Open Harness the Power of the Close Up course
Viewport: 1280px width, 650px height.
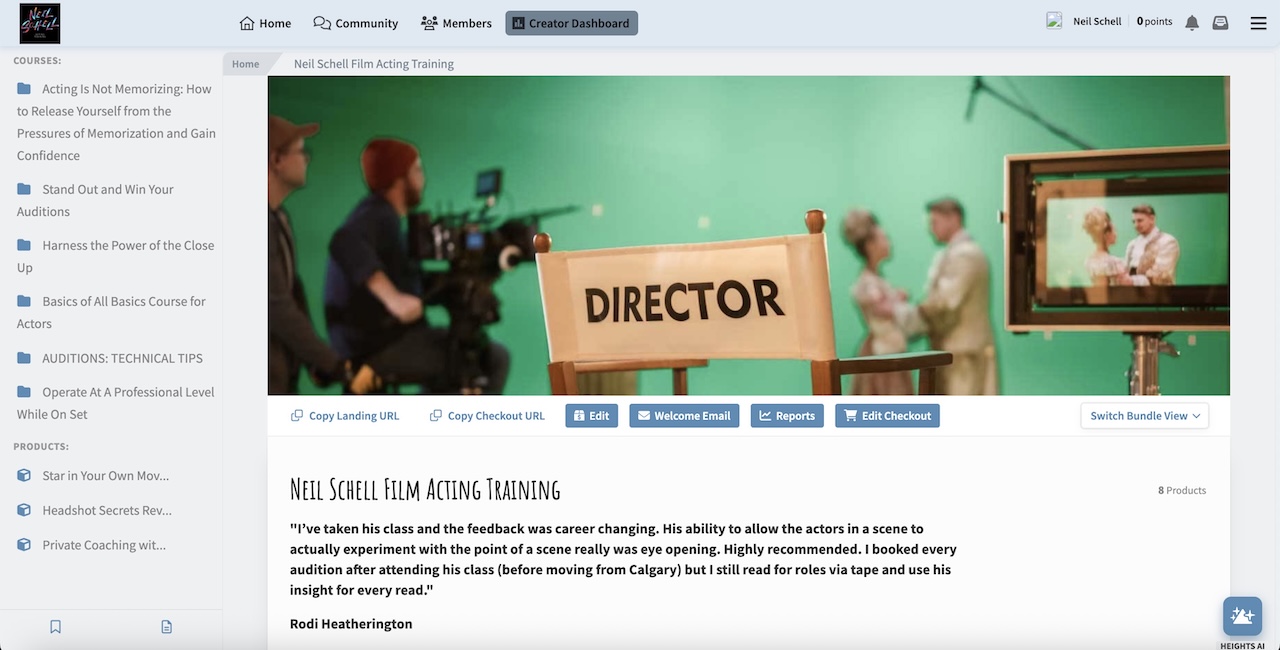click(116, 256)
